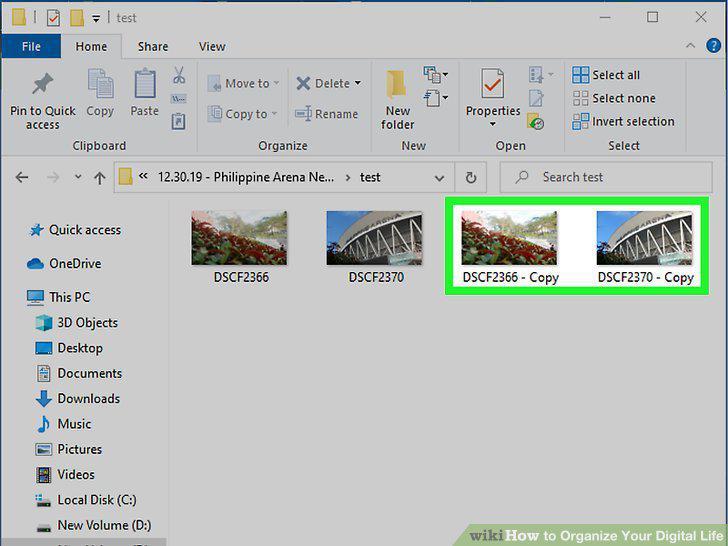This screenshot has height=546, width=728.
Task: Click the Rename button
Action: tap(326, 114)
